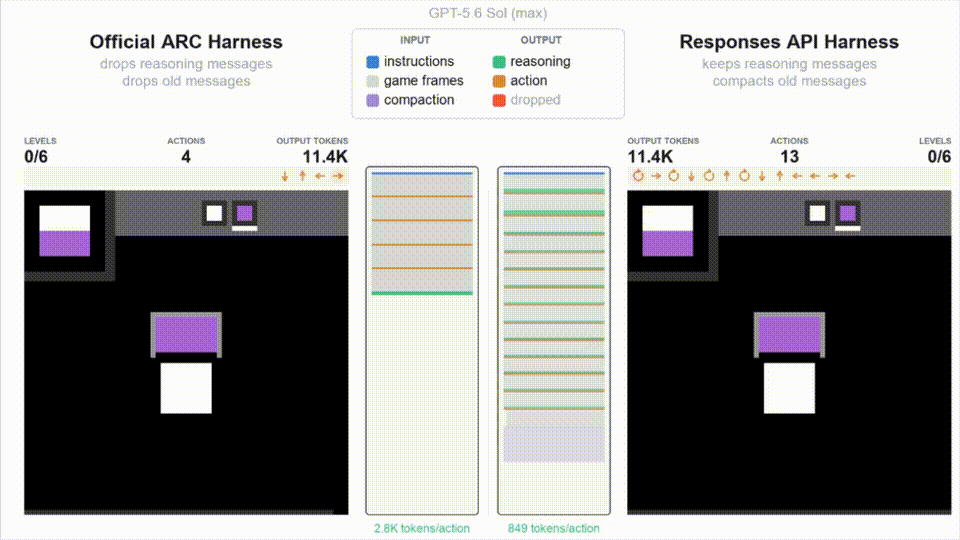Click the white-and-purple target box in the Responses API game
This screenshot has height=540, width=960.
coord(667,231)
